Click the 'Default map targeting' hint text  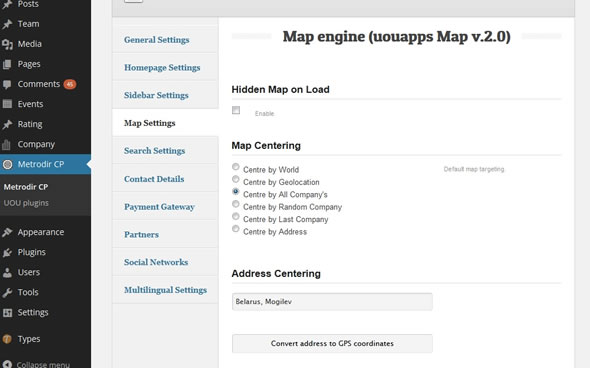tap(474, 169)
